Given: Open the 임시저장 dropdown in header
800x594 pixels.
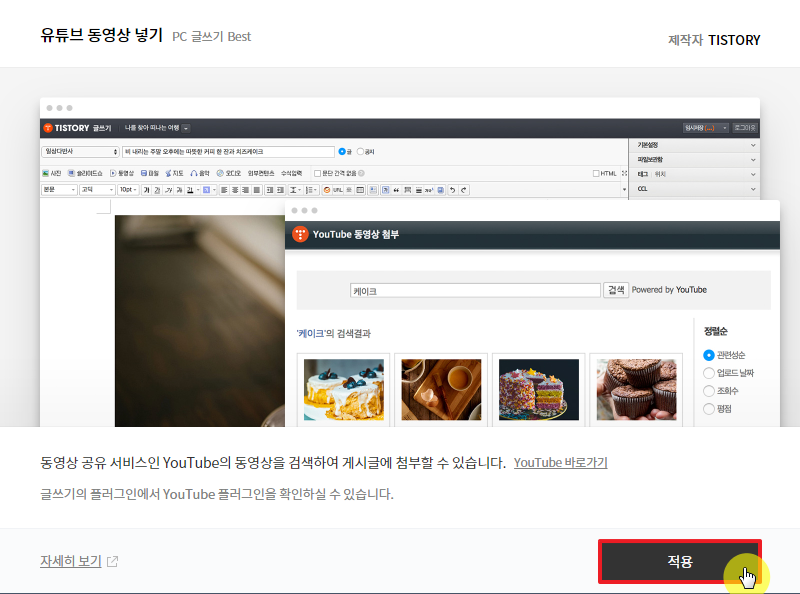Looking at the screenshot, I should [706, 128].
